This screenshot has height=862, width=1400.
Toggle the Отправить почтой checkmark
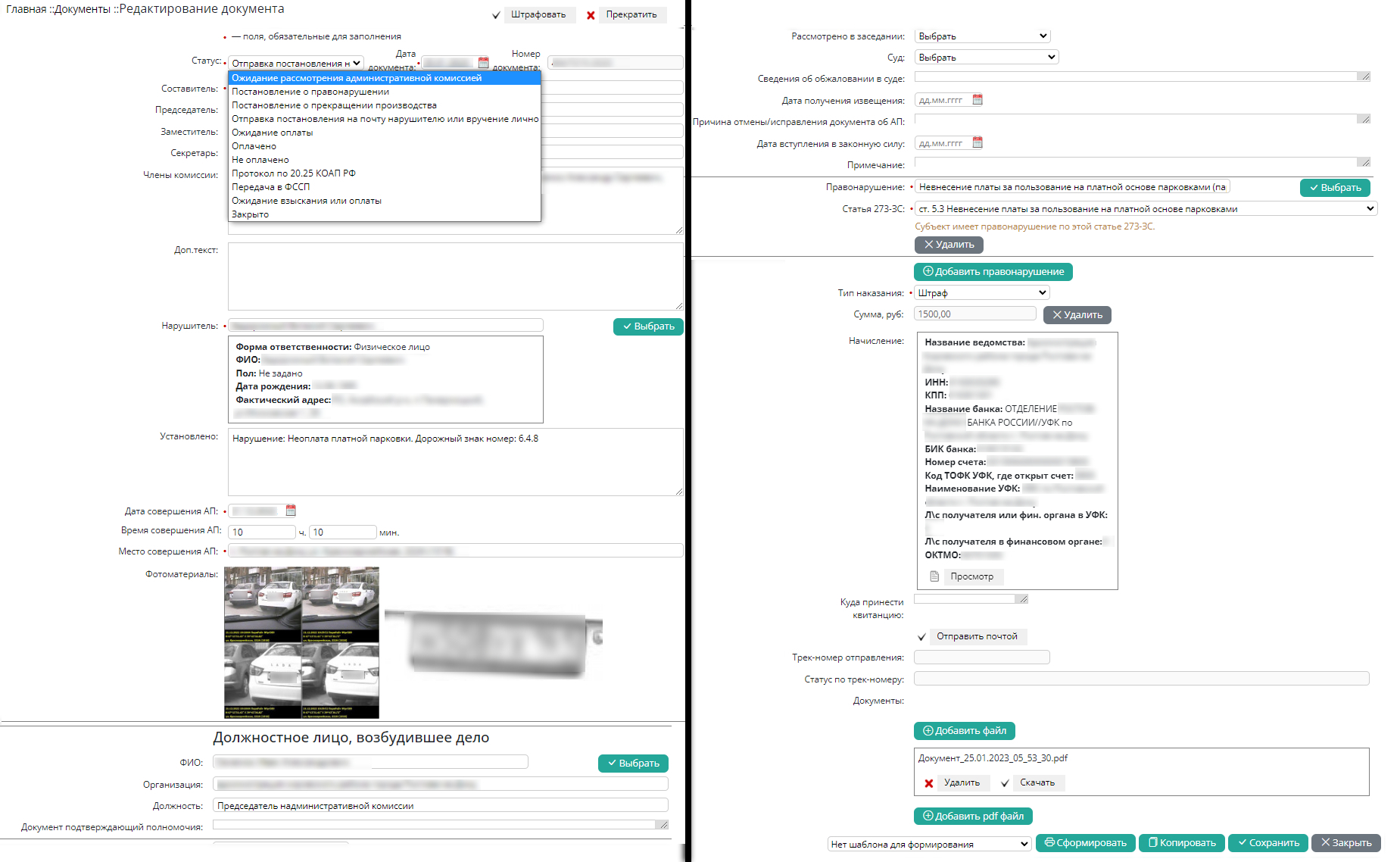click(921, 637)
